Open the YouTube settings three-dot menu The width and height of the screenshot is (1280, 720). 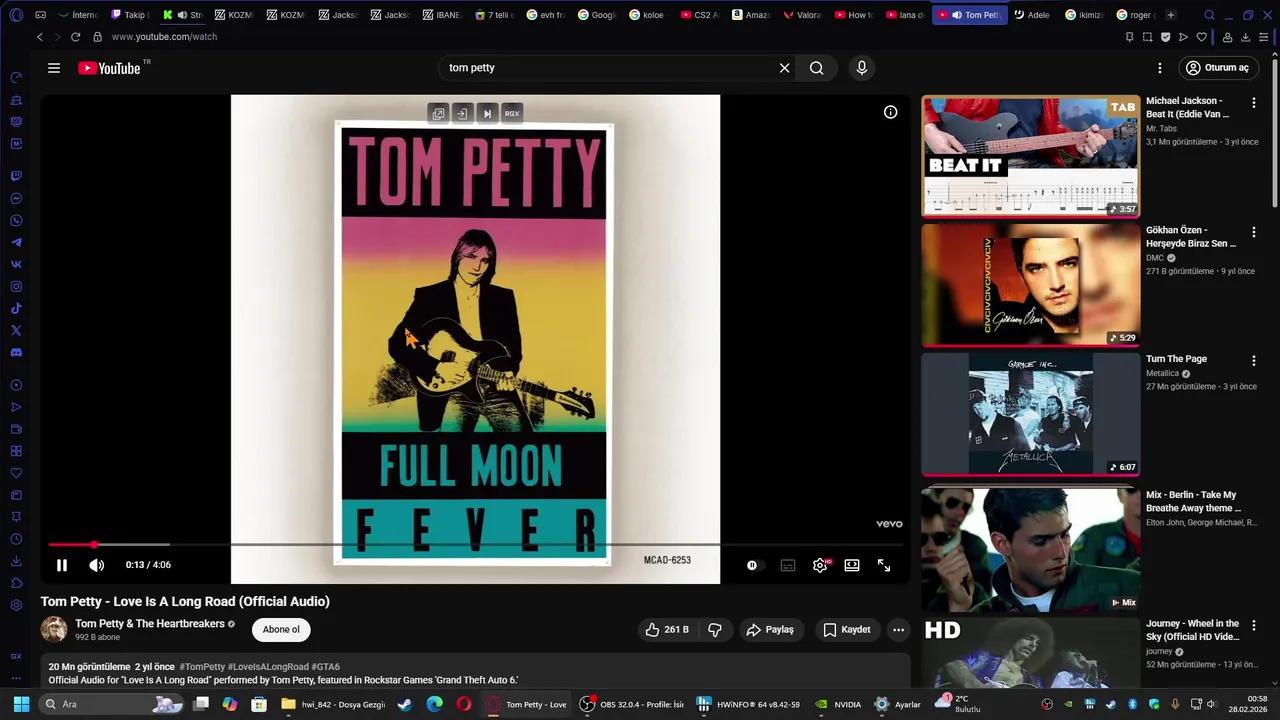point(1160,68)
